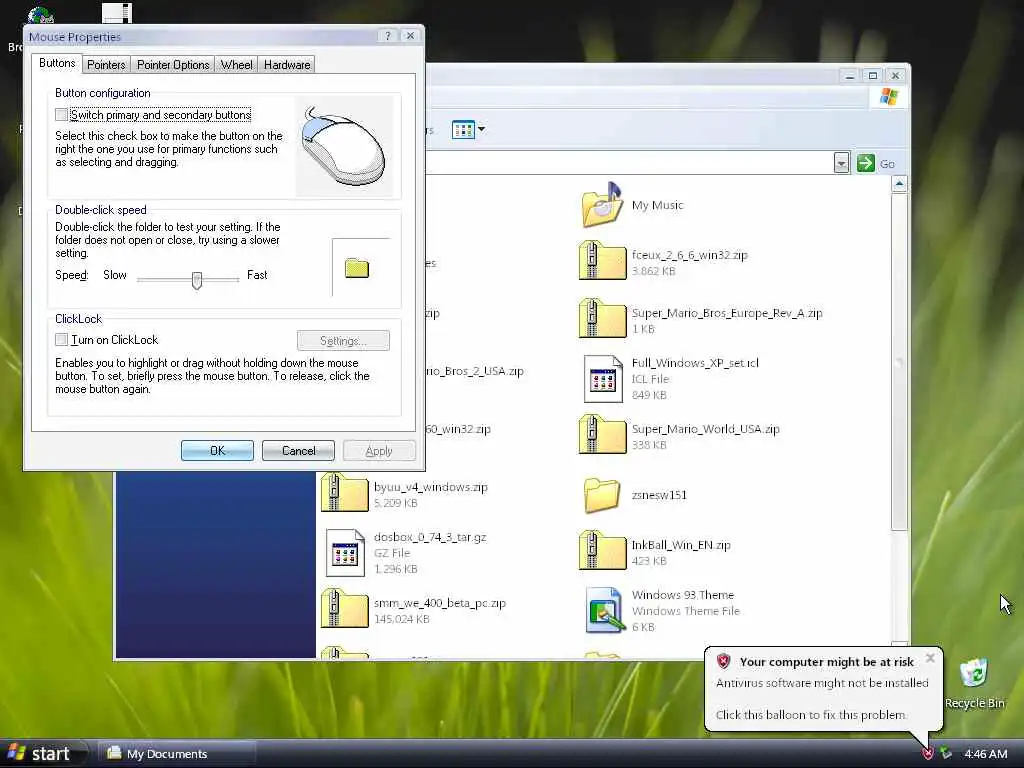This screenshot has height=768, width=1024.
Task: Click the dosbox_0_74_3_tar.gz file name
Action: coord(430,537)
